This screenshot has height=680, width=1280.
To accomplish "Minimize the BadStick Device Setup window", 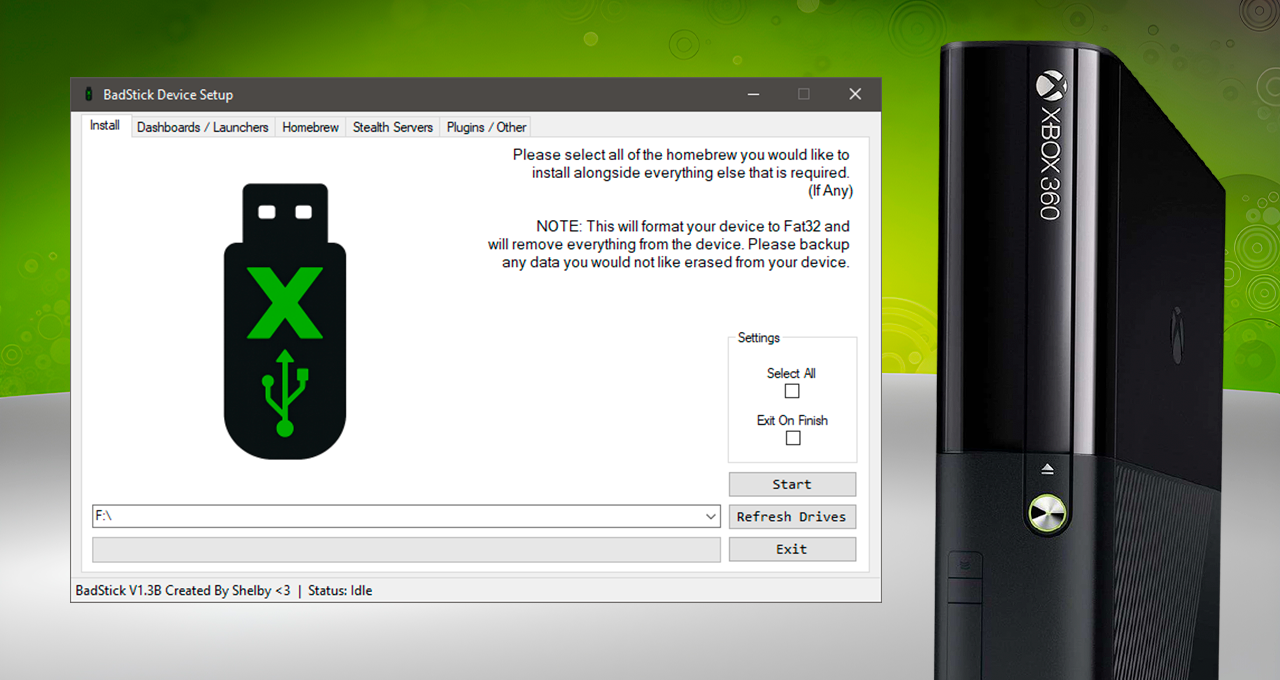I will pyautogui.click(x=753, y=94).
